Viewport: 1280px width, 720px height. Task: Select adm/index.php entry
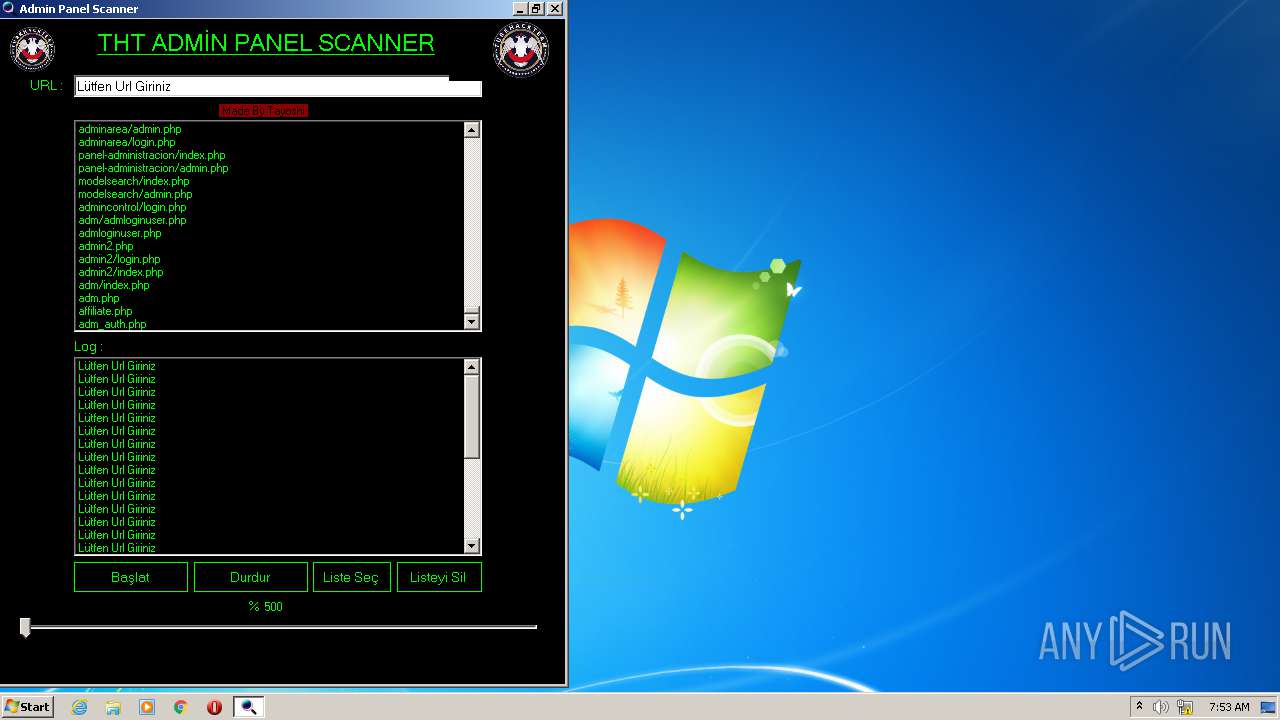pos(114,285)
